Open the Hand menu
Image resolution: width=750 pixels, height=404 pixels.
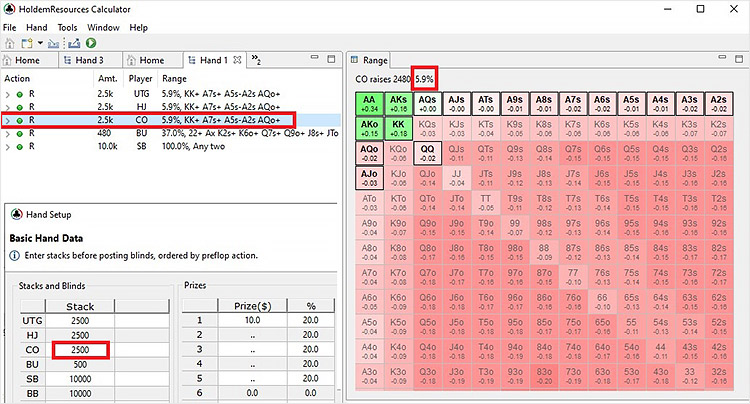tap(37, 27)
